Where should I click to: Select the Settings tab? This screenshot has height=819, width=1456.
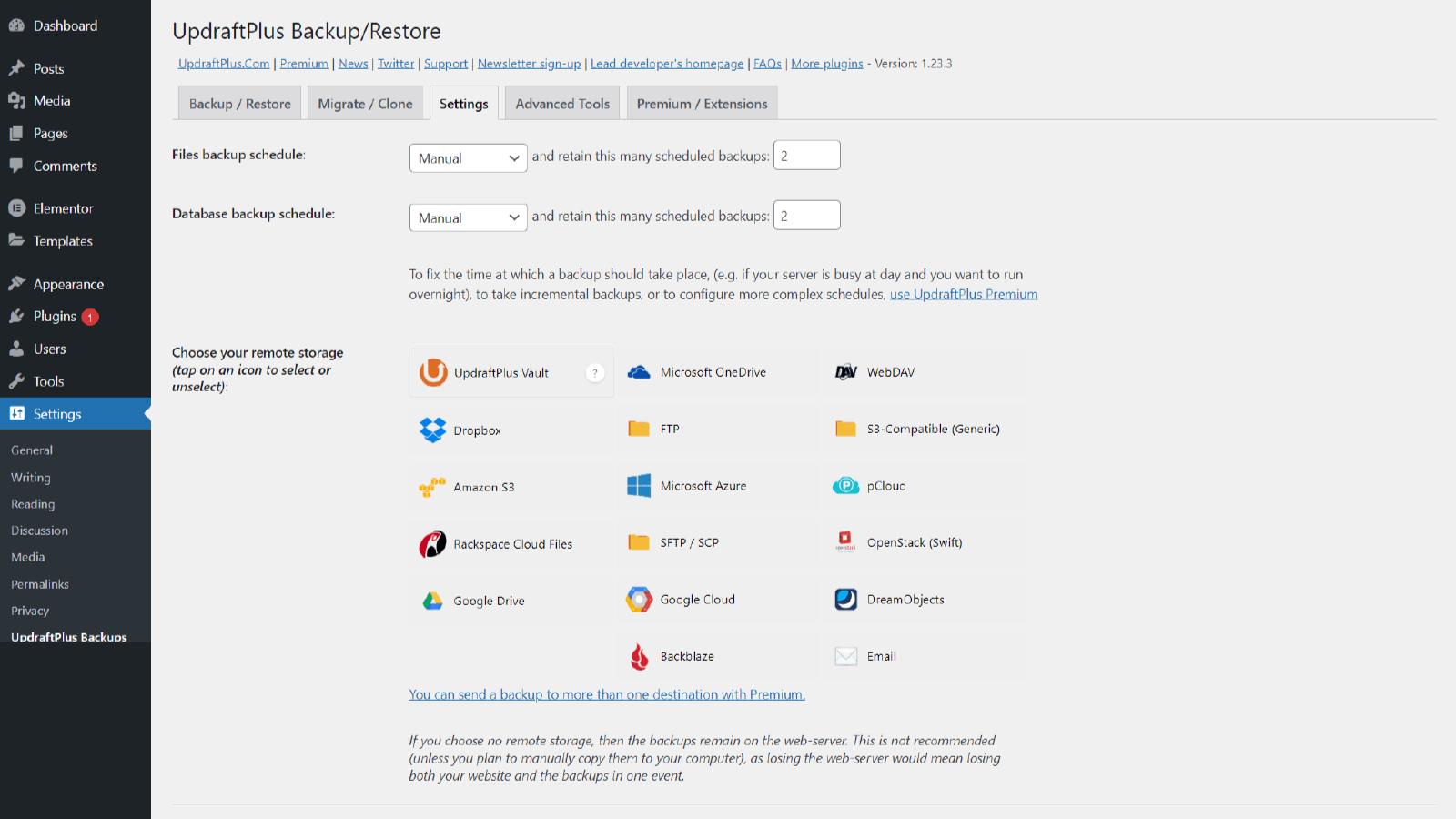click(464, 103)
